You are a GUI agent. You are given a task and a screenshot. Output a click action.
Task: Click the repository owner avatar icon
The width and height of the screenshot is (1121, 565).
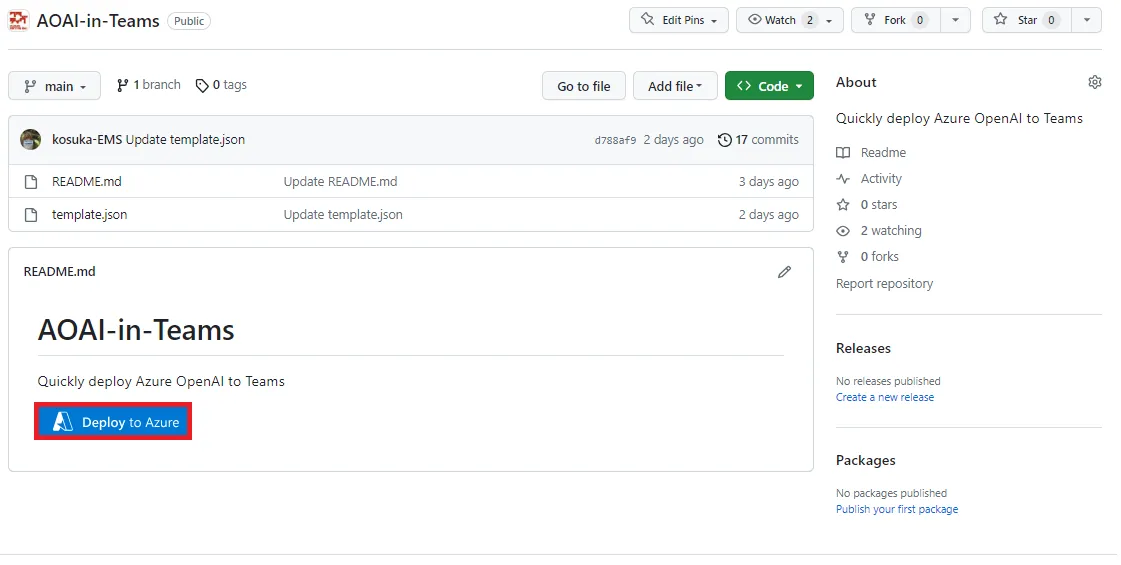coord(19,20)
